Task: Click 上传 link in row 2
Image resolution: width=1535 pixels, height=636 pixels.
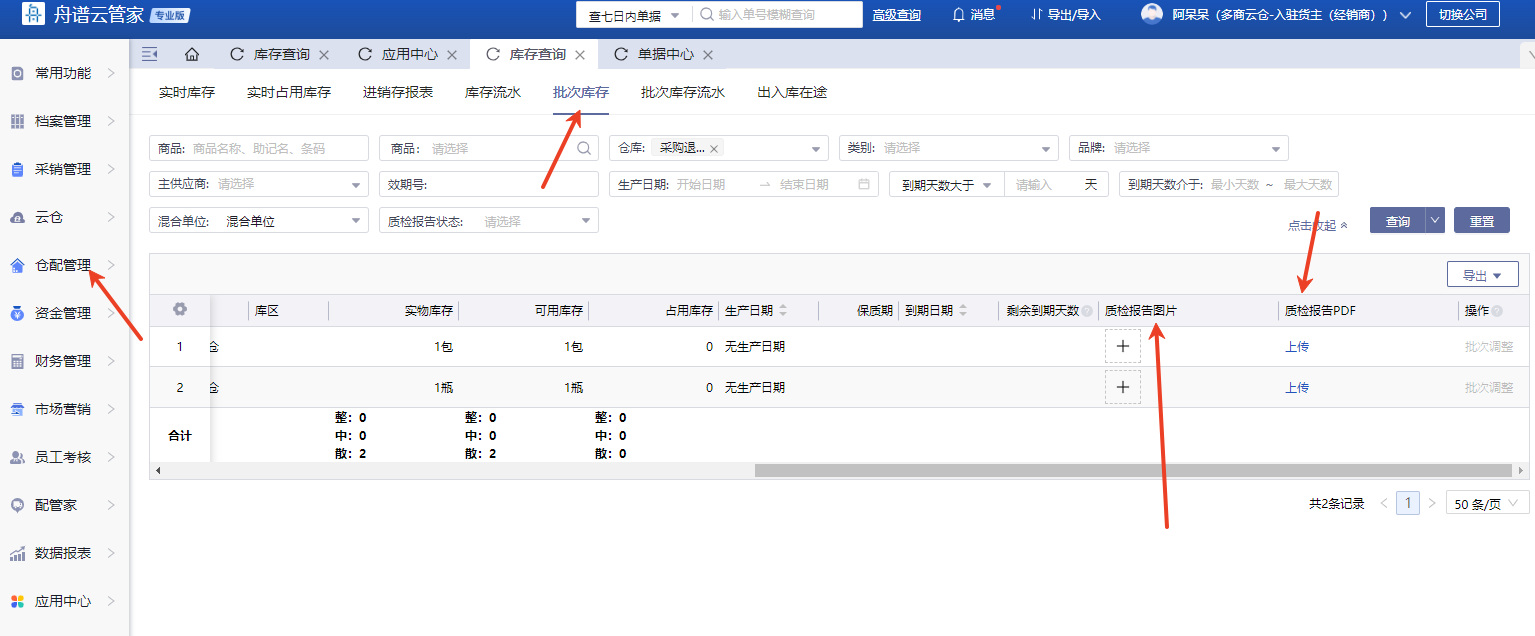Action: [1296, 388]
